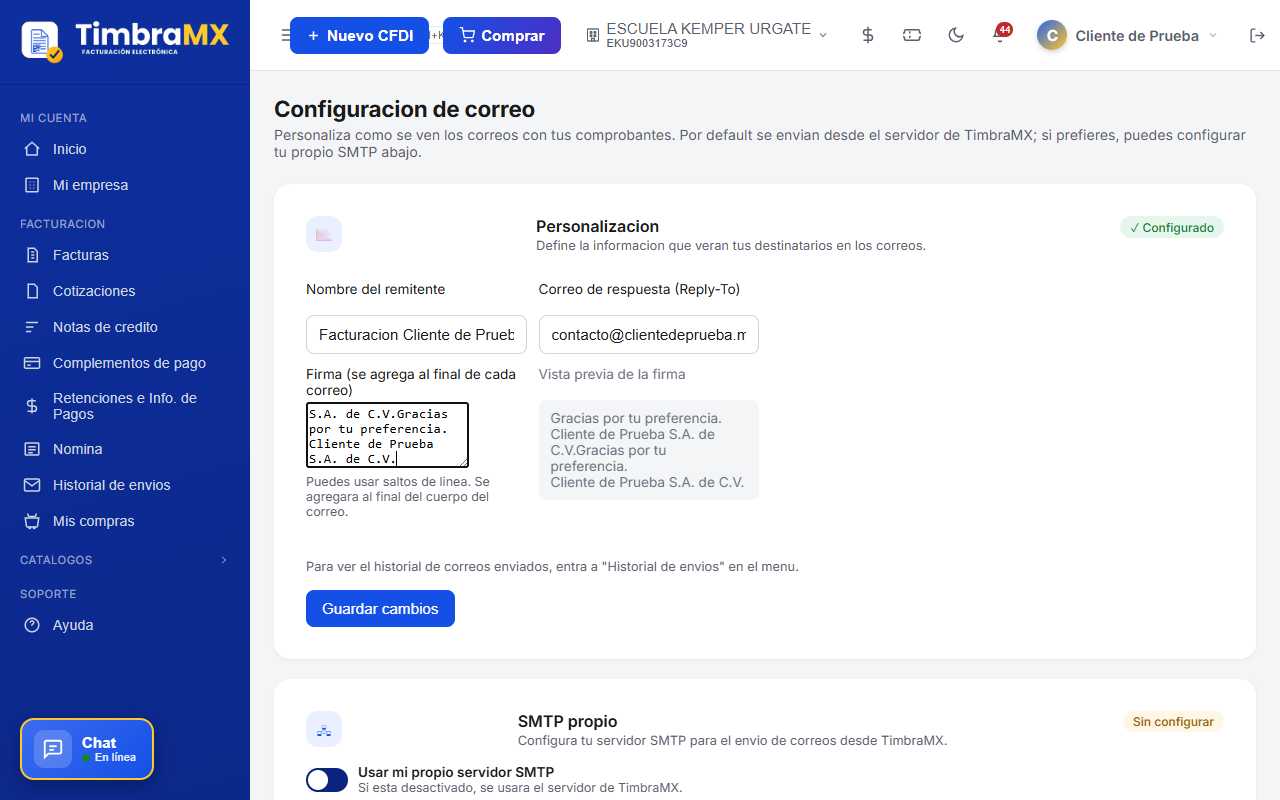Go to Inicio in sidebar
Image resolution: width=1280 pixels, height=800 pixels.
(125, 149)
